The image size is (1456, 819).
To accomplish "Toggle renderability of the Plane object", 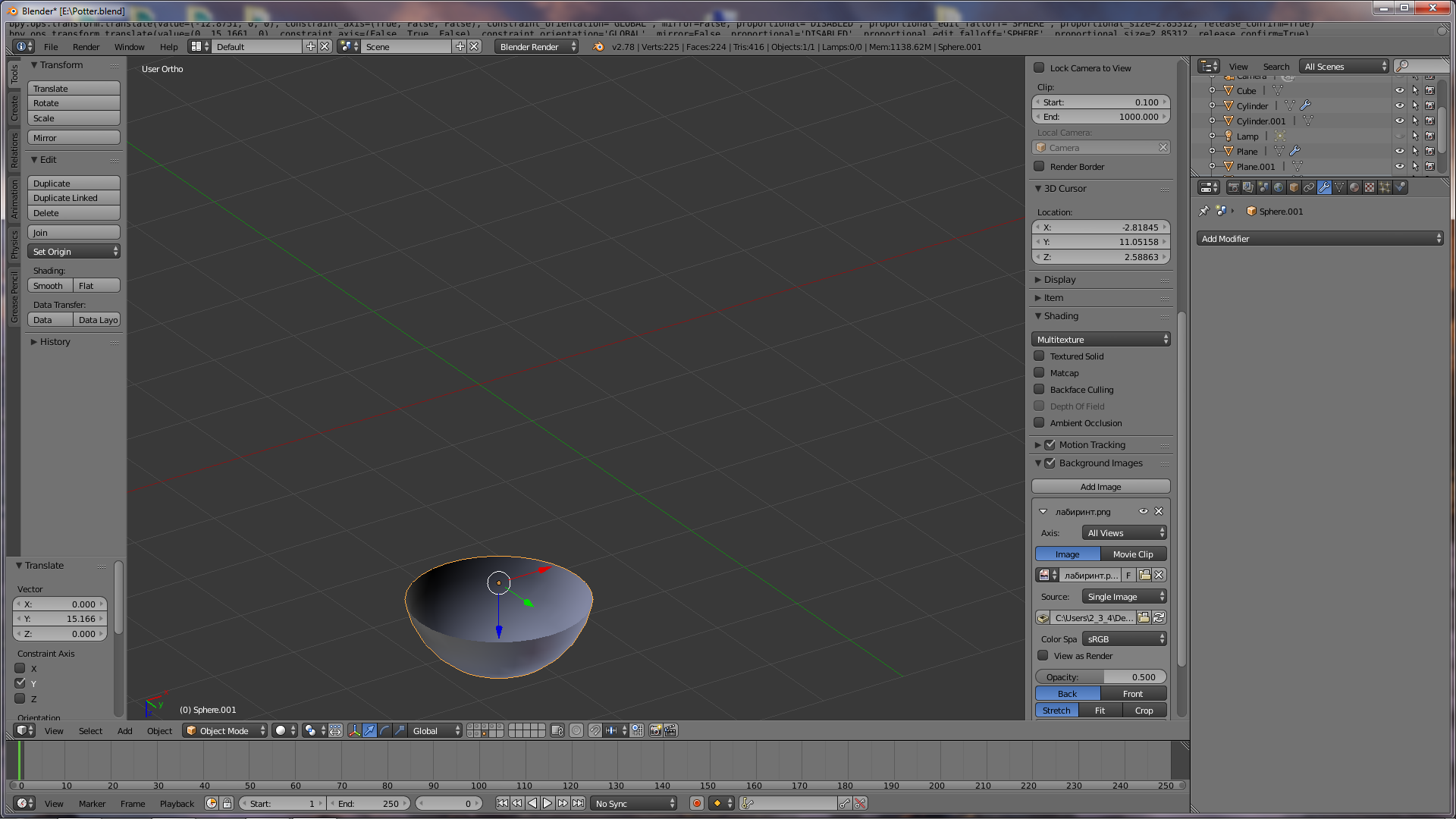I will click(1430, 151).
